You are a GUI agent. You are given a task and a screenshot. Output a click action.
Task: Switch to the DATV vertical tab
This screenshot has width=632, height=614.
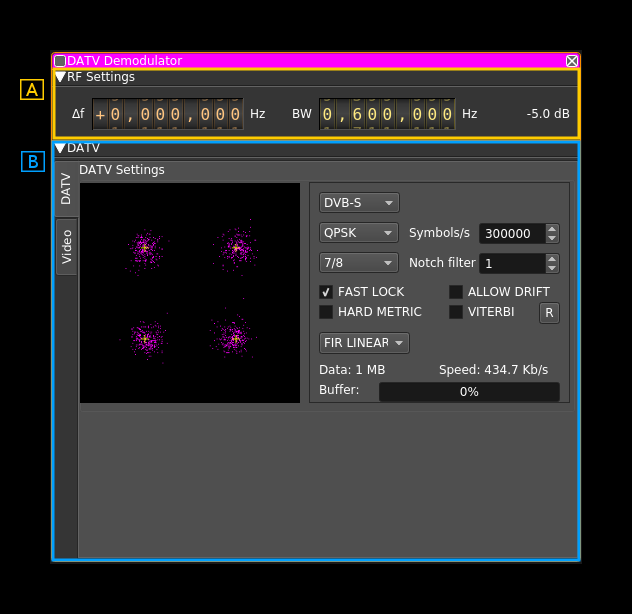(66, 189)
